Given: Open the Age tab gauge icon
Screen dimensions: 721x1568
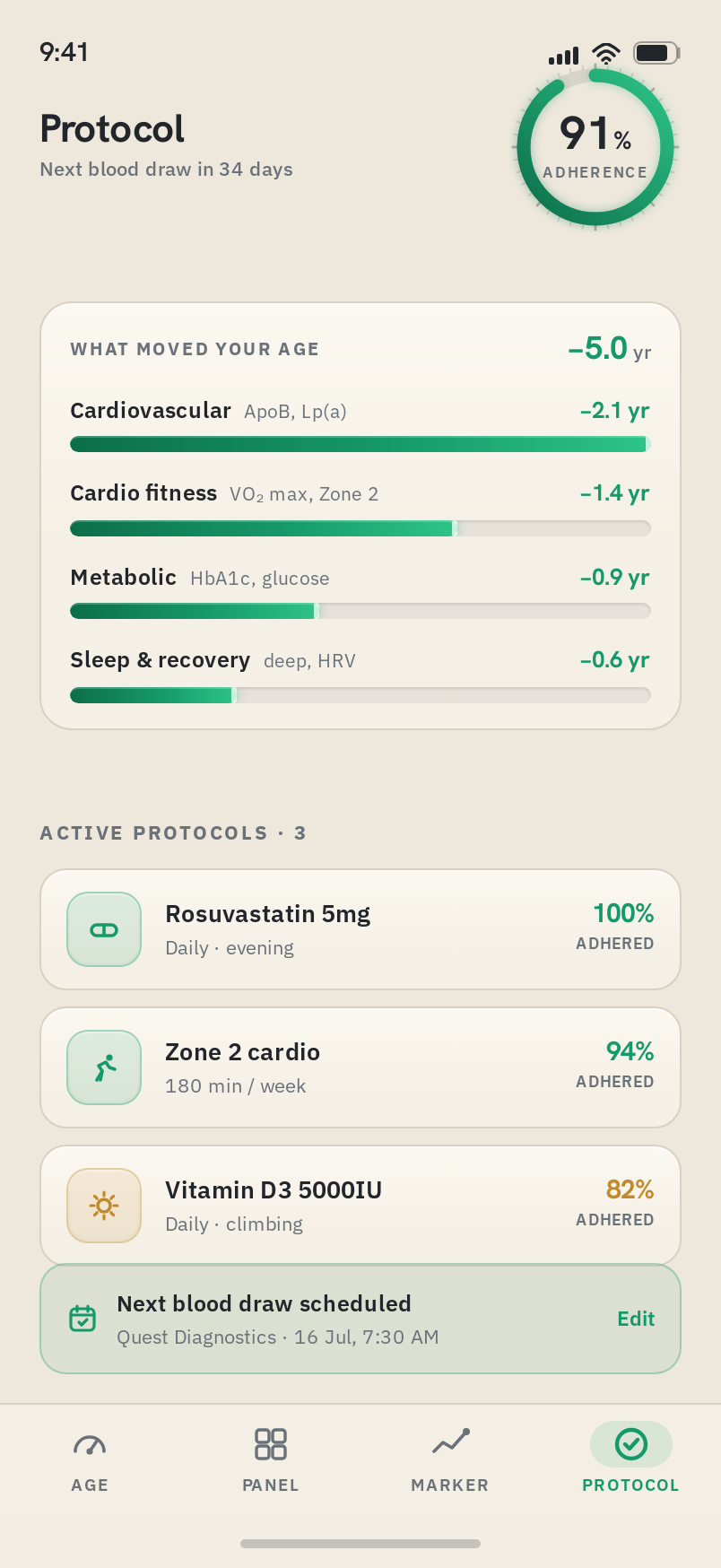Looking at the screenshot, I should 90,1444.
